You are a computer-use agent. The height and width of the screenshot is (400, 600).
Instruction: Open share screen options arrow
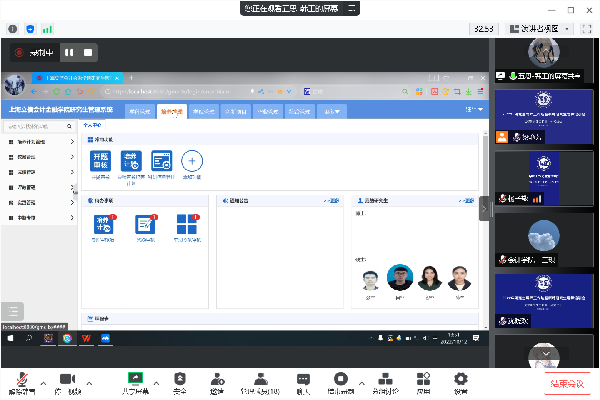(157, 383)
